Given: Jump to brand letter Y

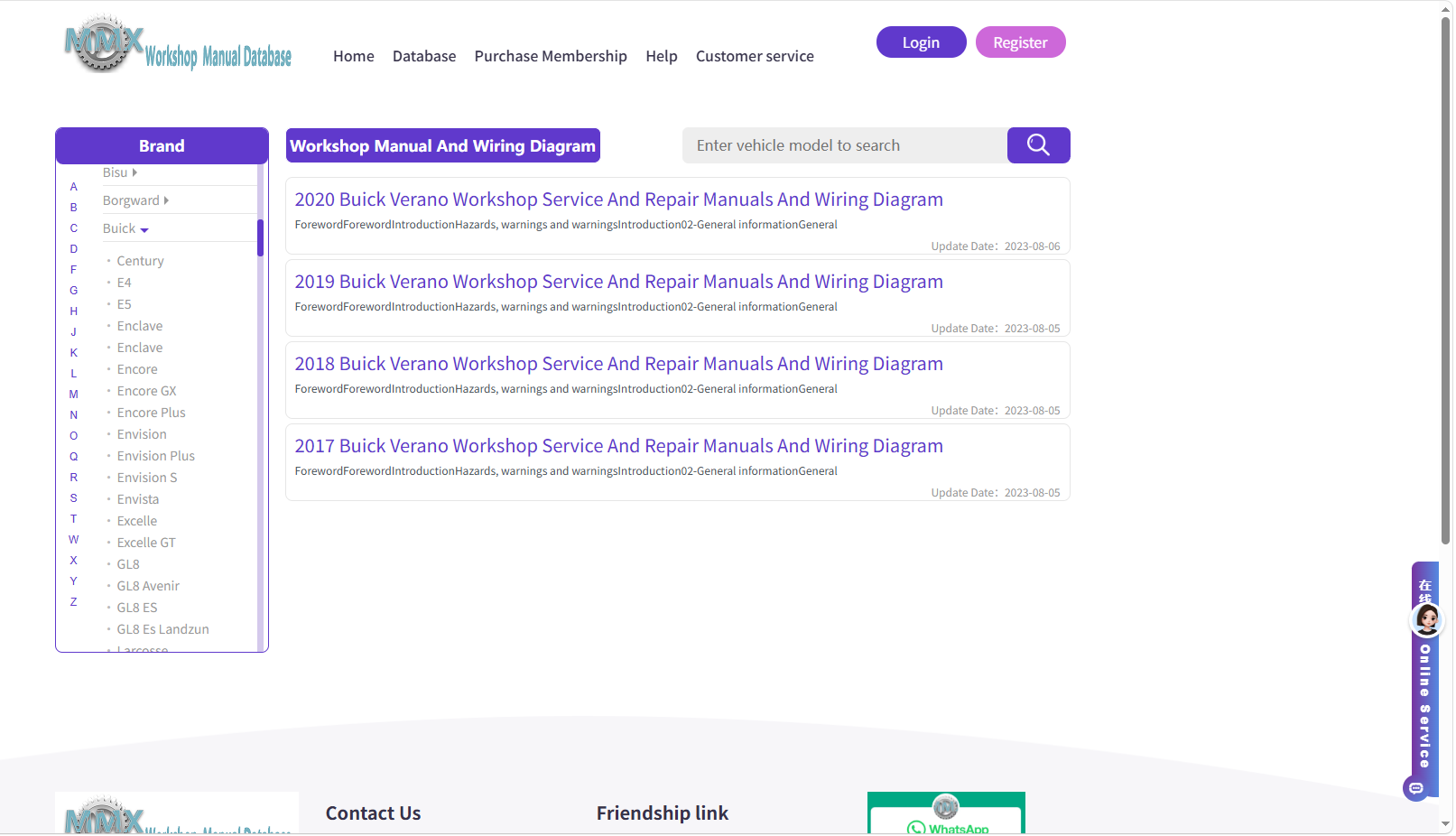Looking at the screenshot, I should 74,581.
